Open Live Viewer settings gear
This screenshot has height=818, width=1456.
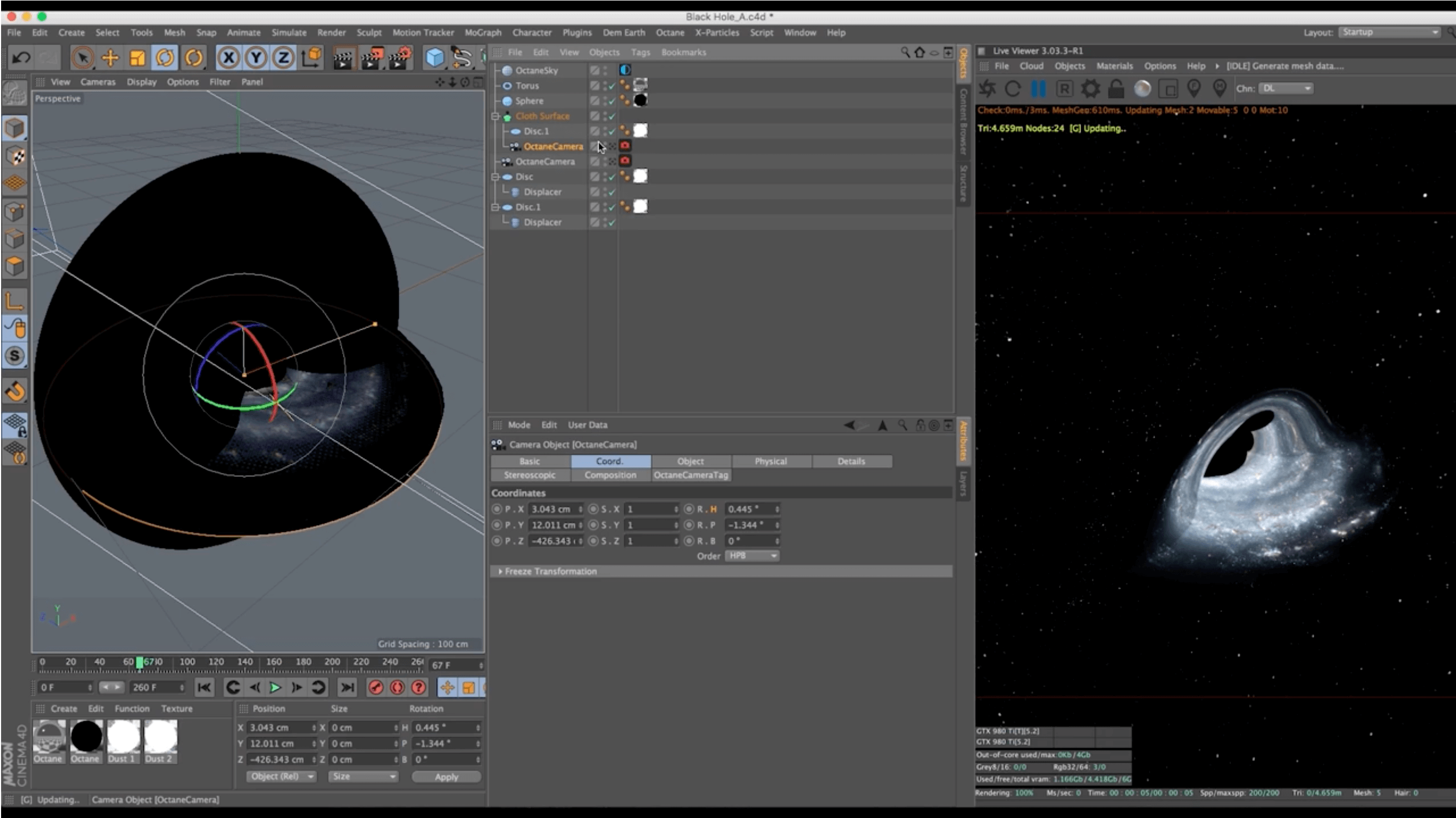click(1090, 89)
